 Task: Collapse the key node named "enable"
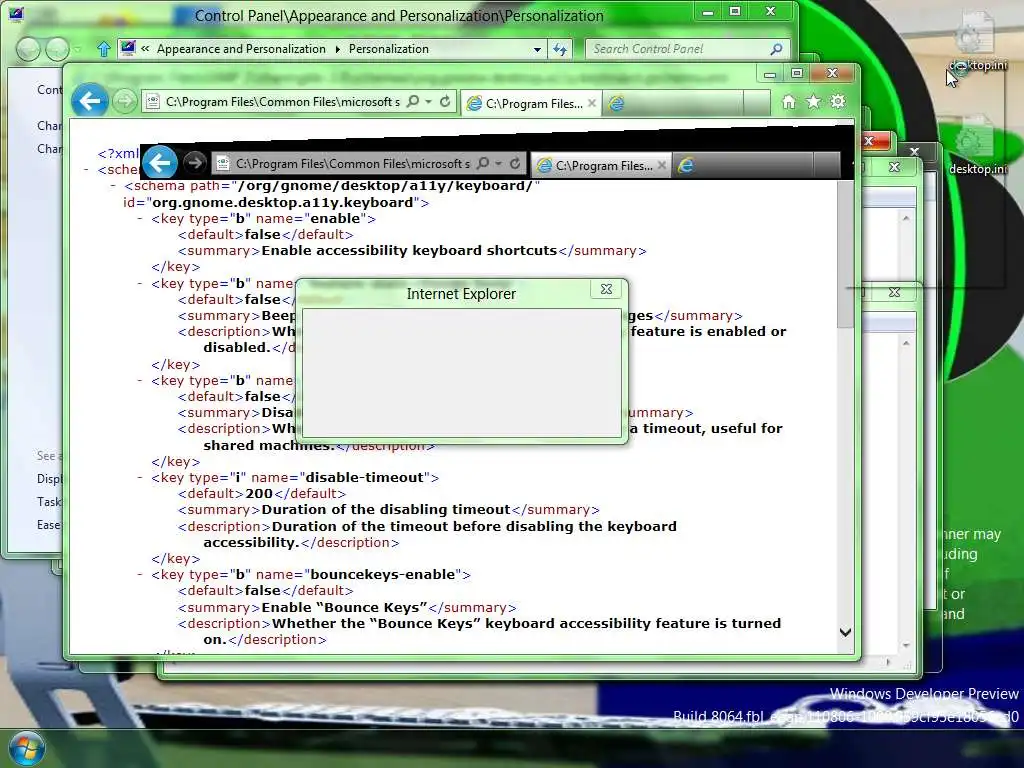(x=140, y=218)
